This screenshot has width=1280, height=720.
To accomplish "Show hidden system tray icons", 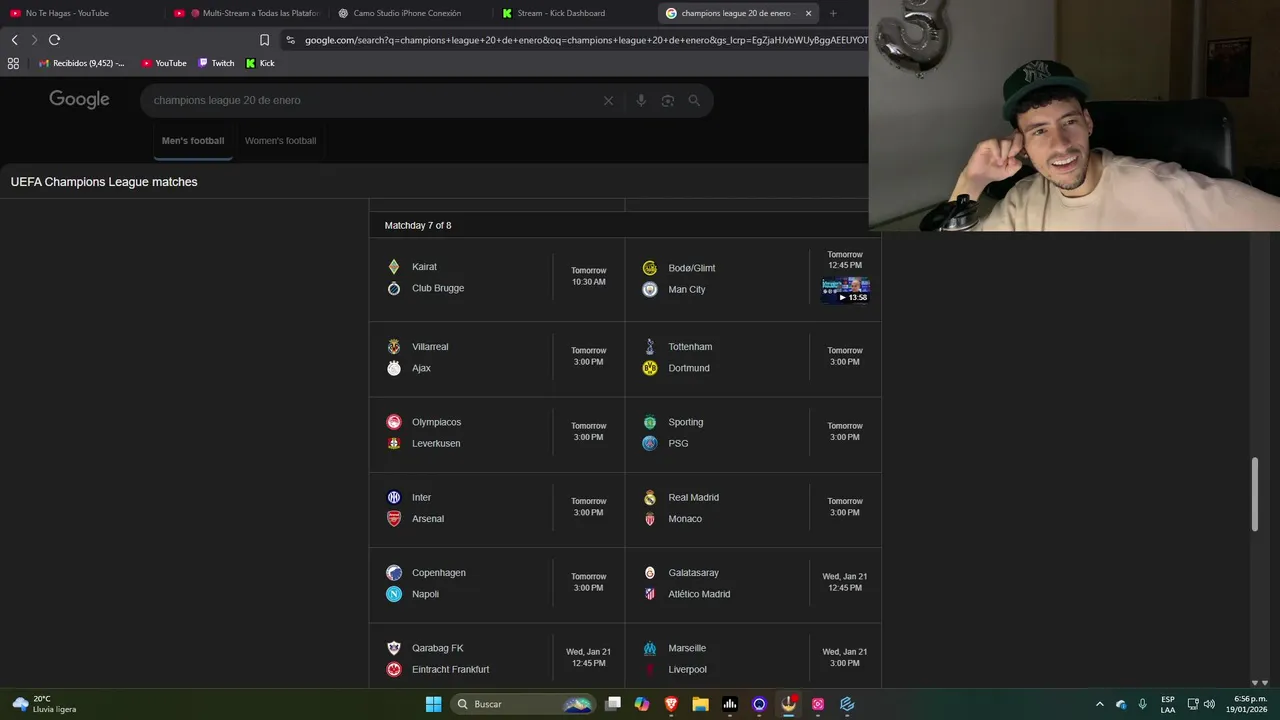I will 1100,704.
